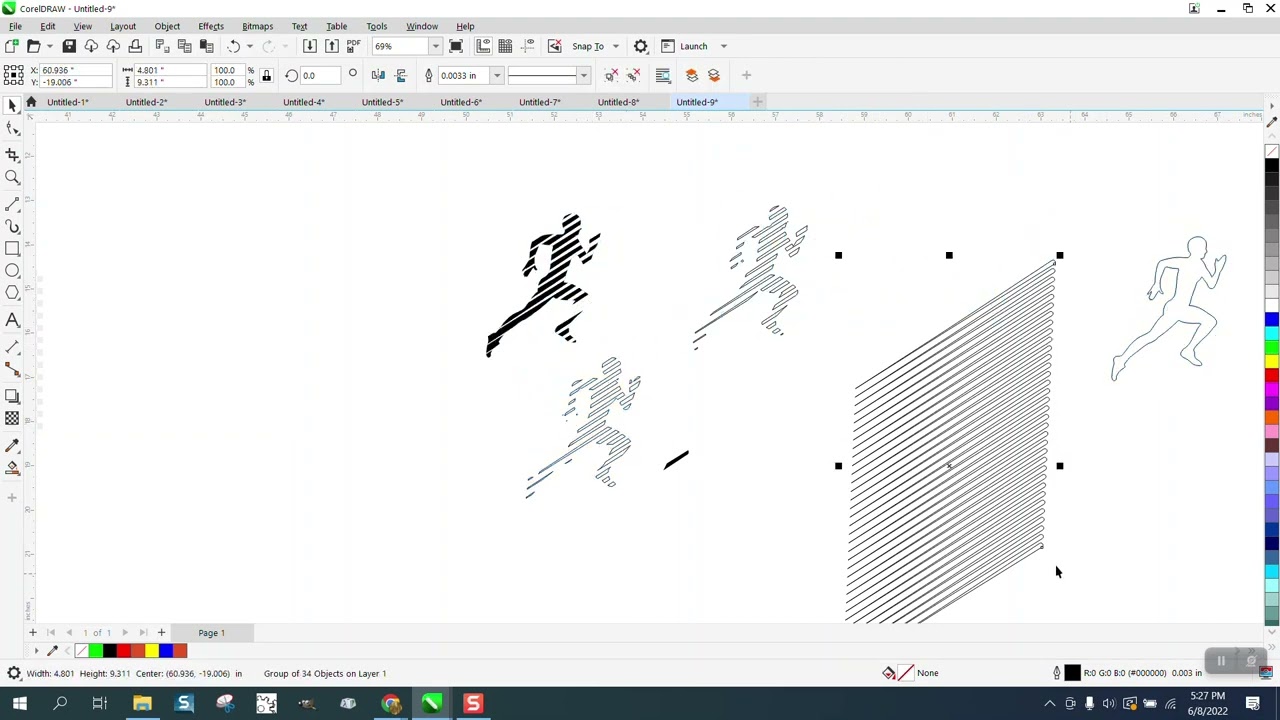Select the Transparency checkerboard tool
Image resolution: width=1280 pixels, height=720 pixels.
tap(13, 419)
